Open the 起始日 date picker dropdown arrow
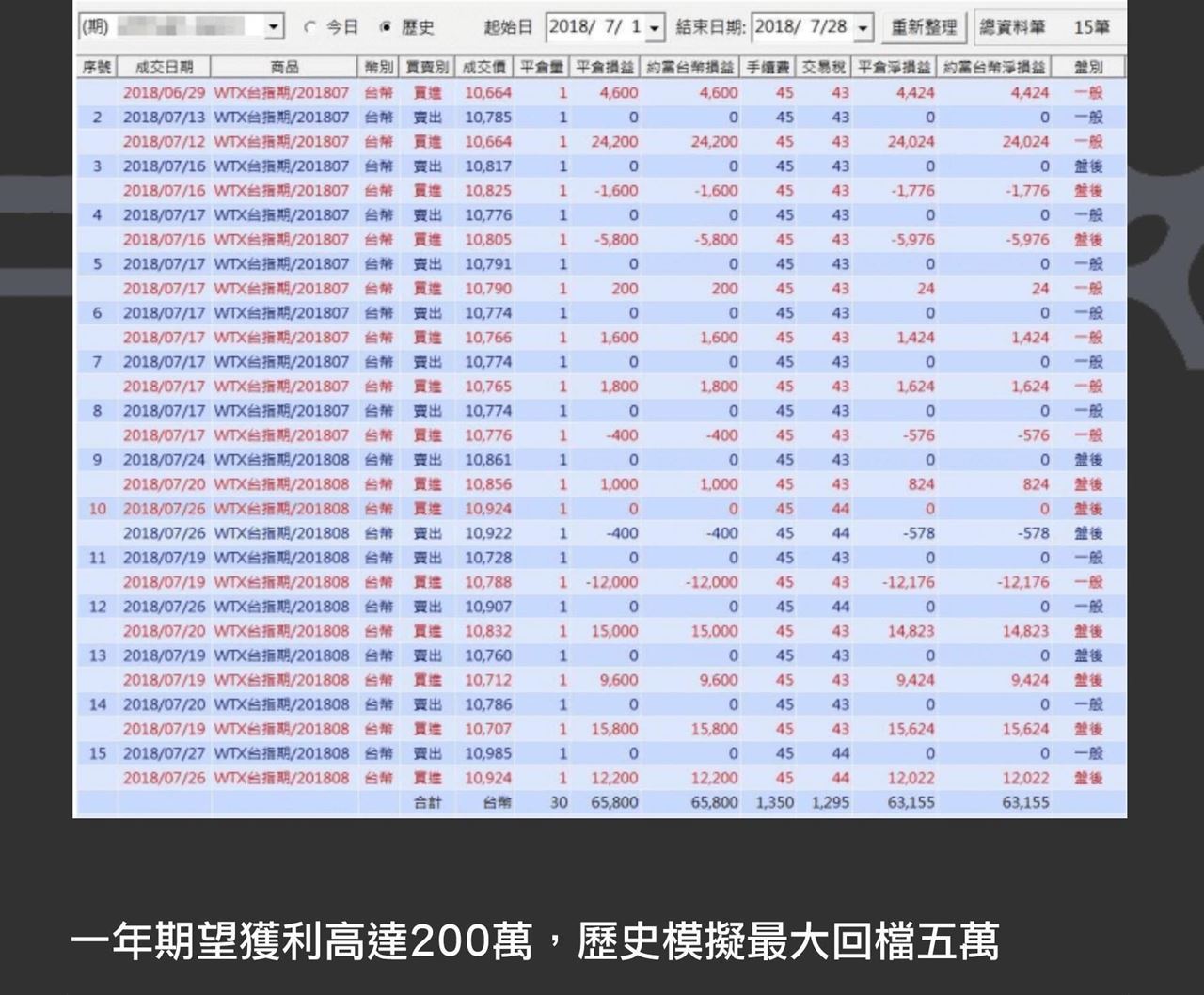Viewport: 1204px width, 995px height. tap(655, 28)
